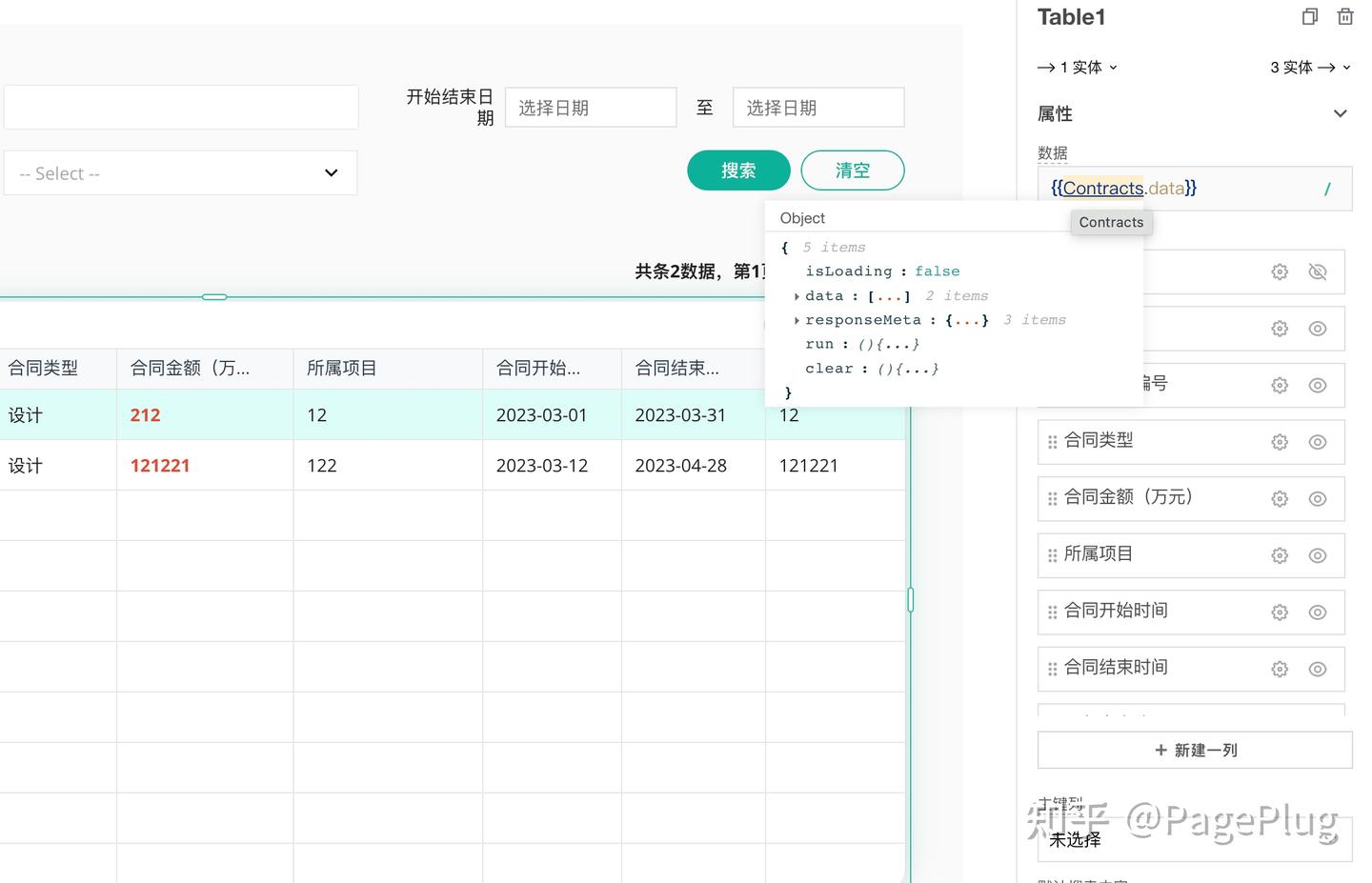Open gear settings for the 所属项目 column

(x=1279, y=555)
